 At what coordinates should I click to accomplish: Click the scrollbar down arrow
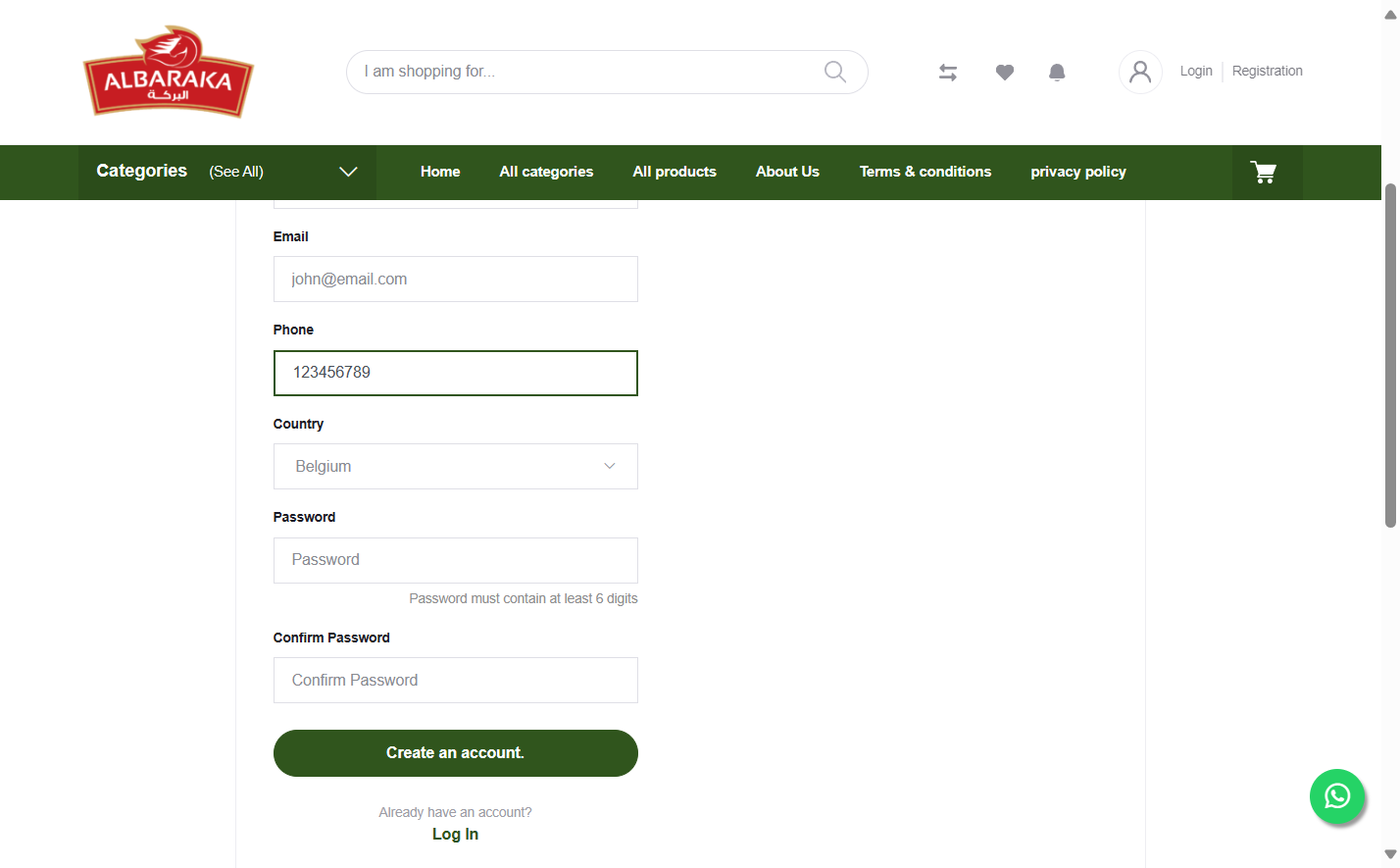point(1390,855)
